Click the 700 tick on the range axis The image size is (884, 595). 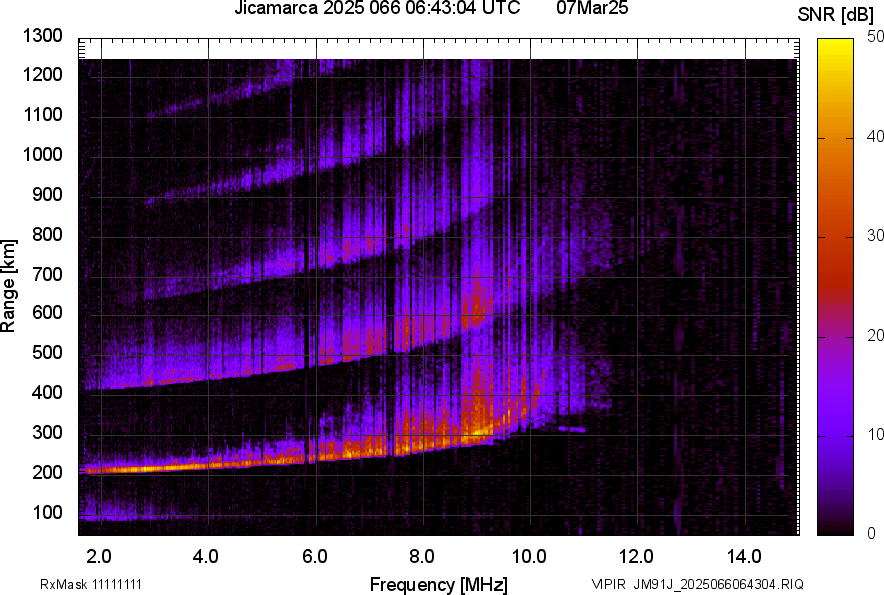coord(48,274)
